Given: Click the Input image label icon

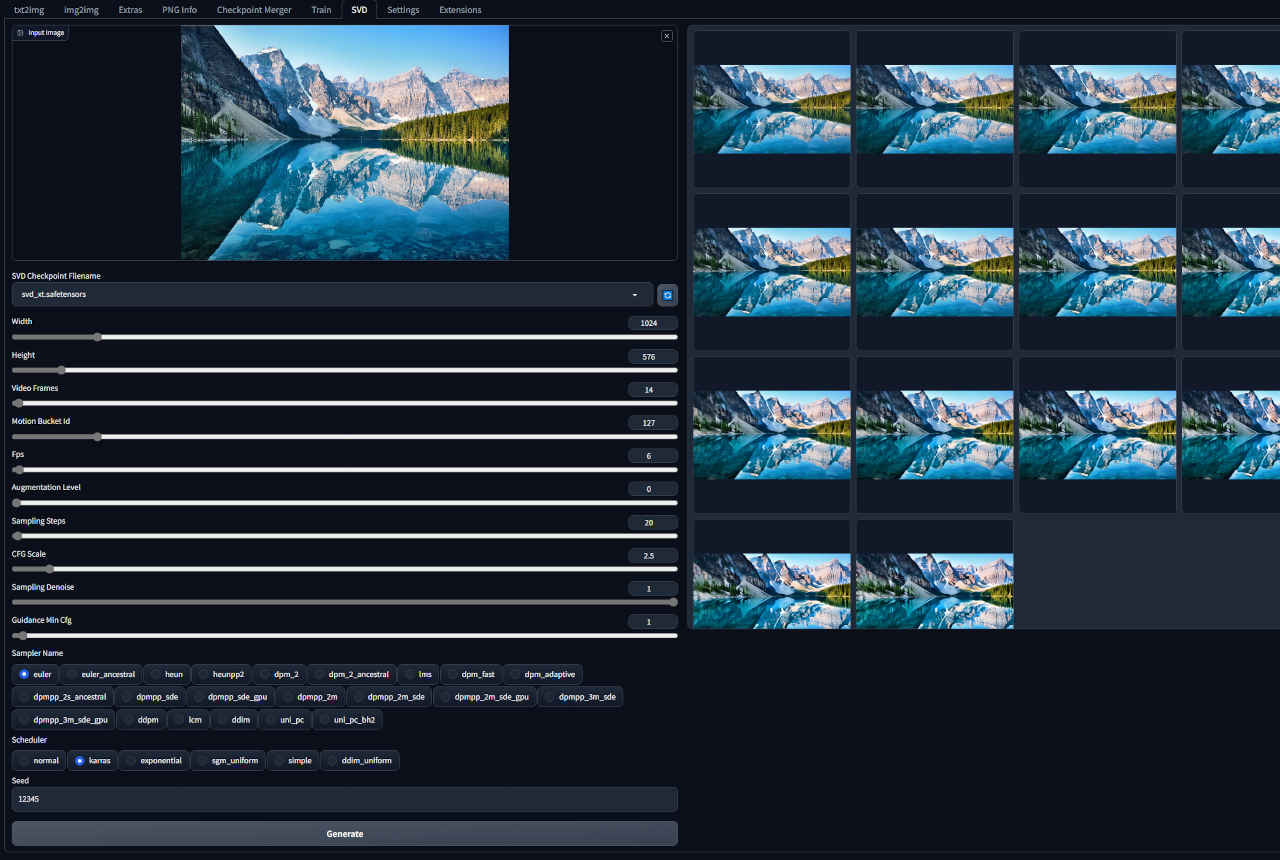Looking at the screenshot, I should pos(21,33).
